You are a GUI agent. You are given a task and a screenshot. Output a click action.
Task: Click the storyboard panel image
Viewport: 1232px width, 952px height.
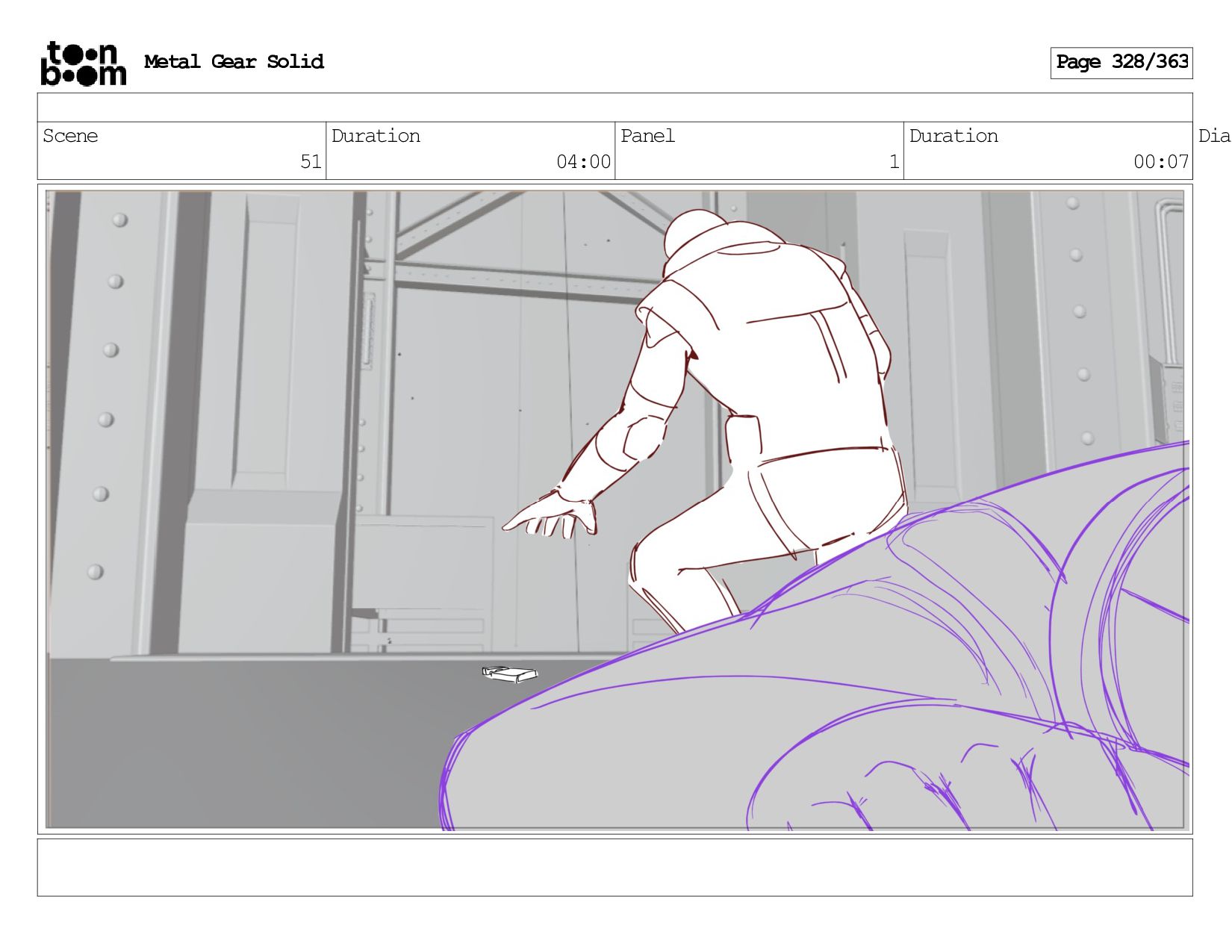615,509
